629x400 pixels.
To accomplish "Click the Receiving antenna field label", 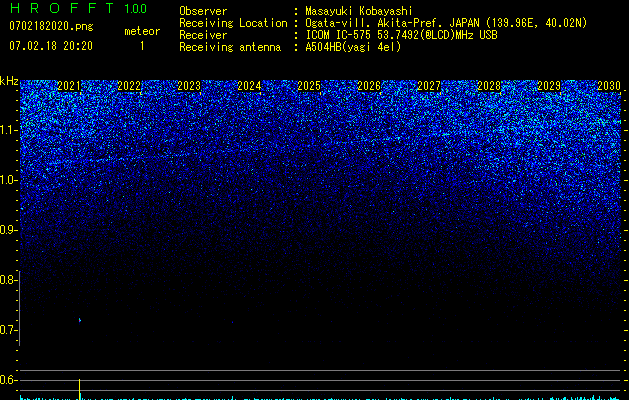I will (x=230, y=47).
